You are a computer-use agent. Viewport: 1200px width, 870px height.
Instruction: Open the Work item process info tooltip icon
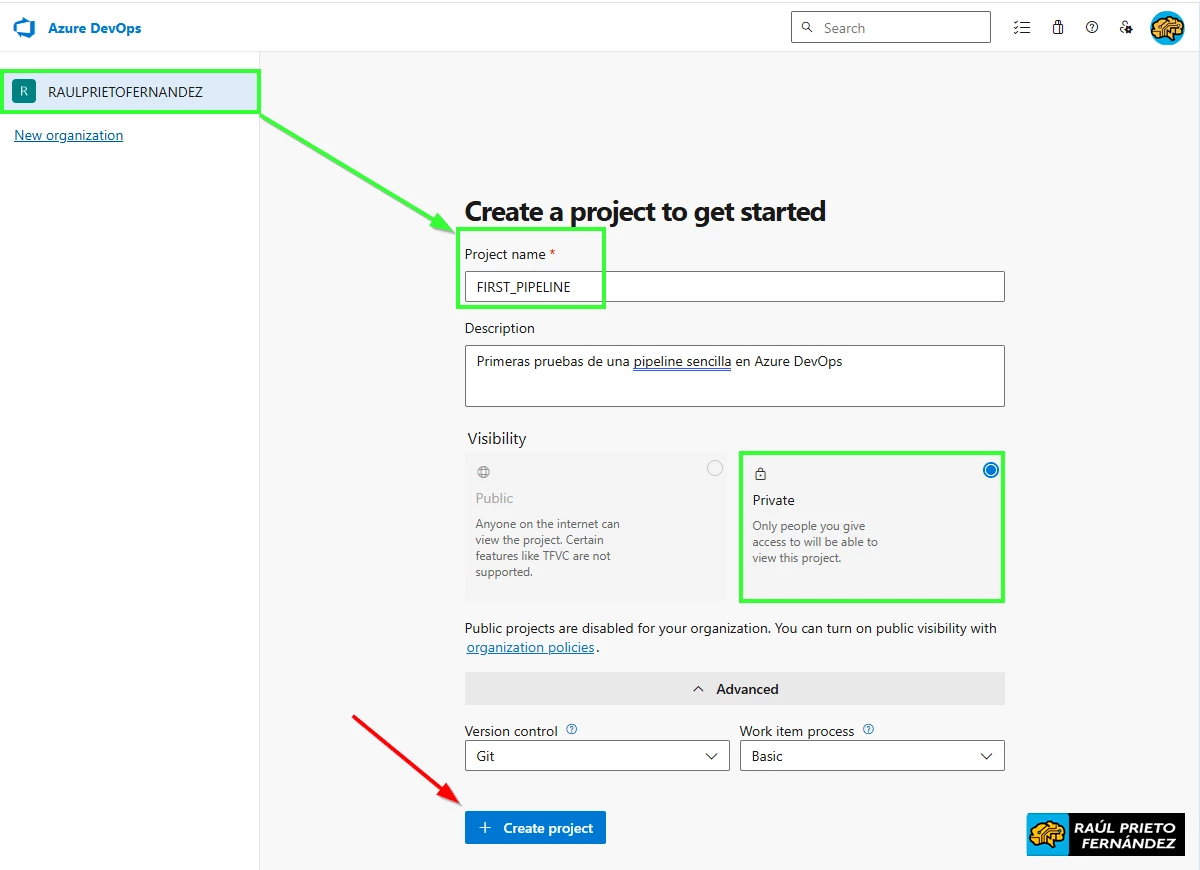coord(867,729)
